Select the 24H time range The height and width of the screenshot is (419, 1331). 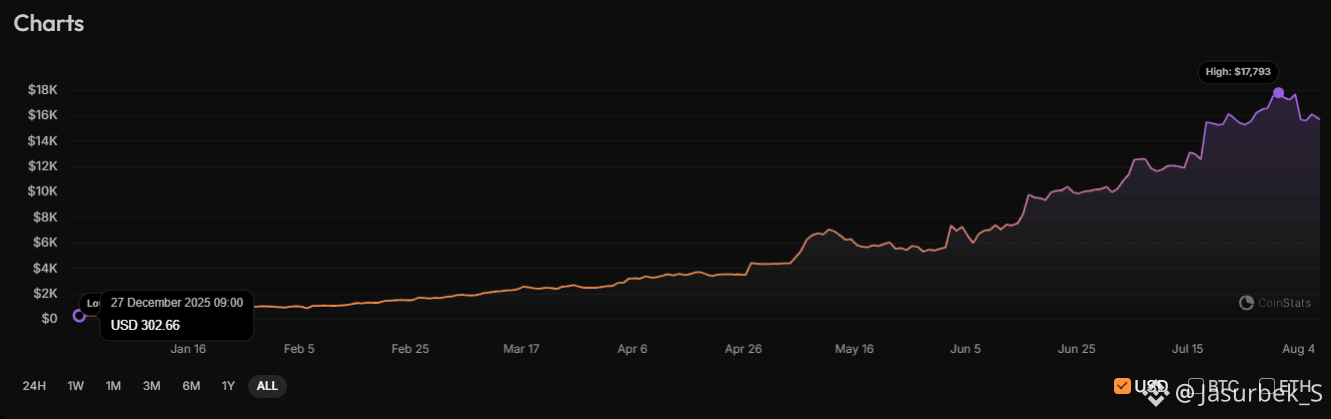click(x=34, y=386)
